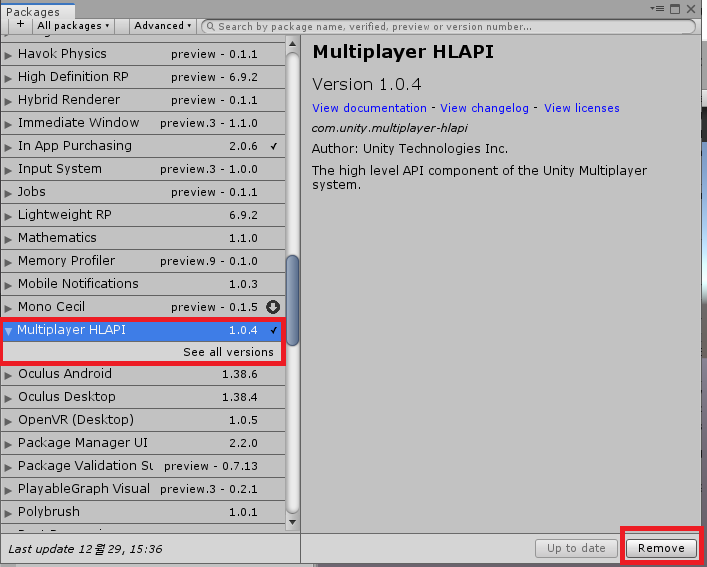Click the package search field
707x567 pixels.
pyautogui.click(x=449, y=27)
